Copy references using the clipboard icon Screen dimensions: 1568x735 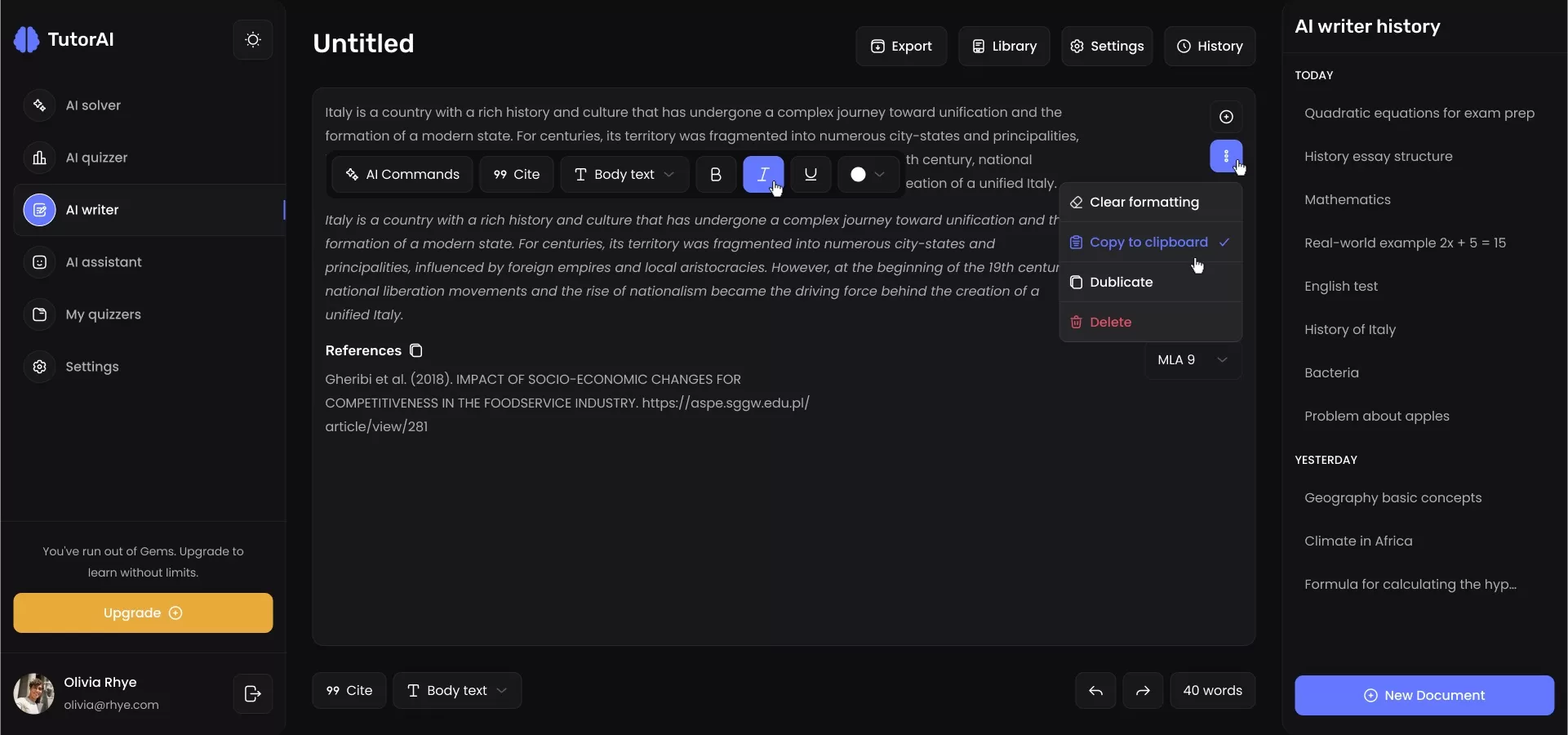[x=416, y=350]
